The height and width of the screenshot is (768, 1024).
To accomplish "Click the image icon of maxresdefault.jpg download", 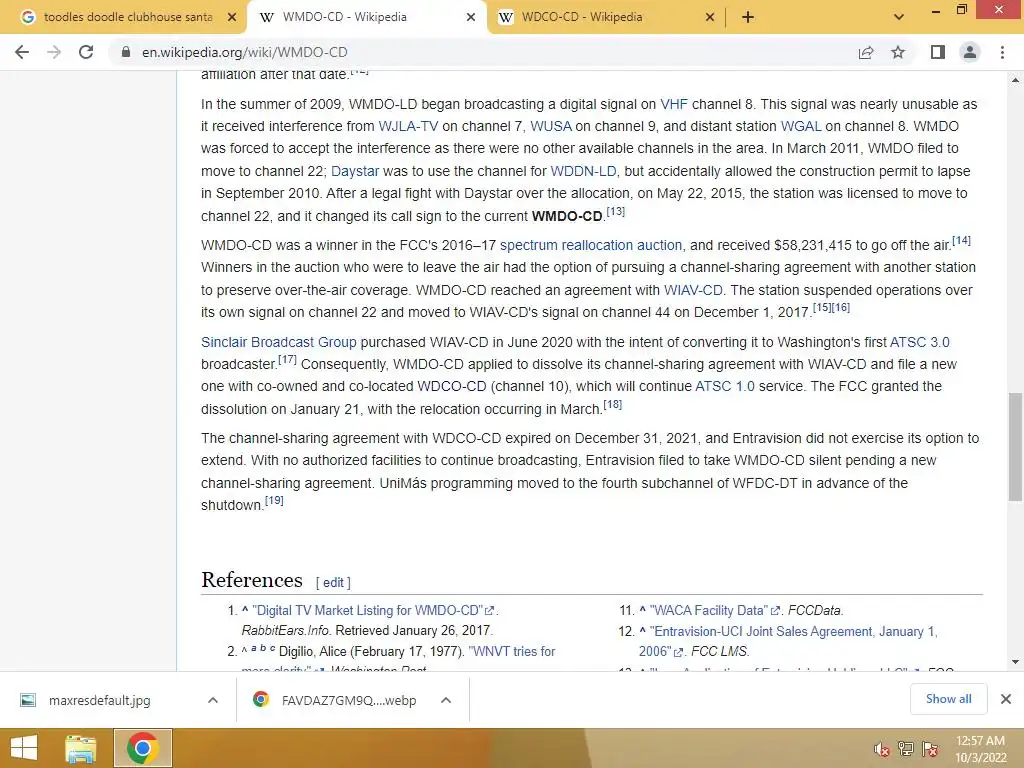I will click(x=28, y=700).
